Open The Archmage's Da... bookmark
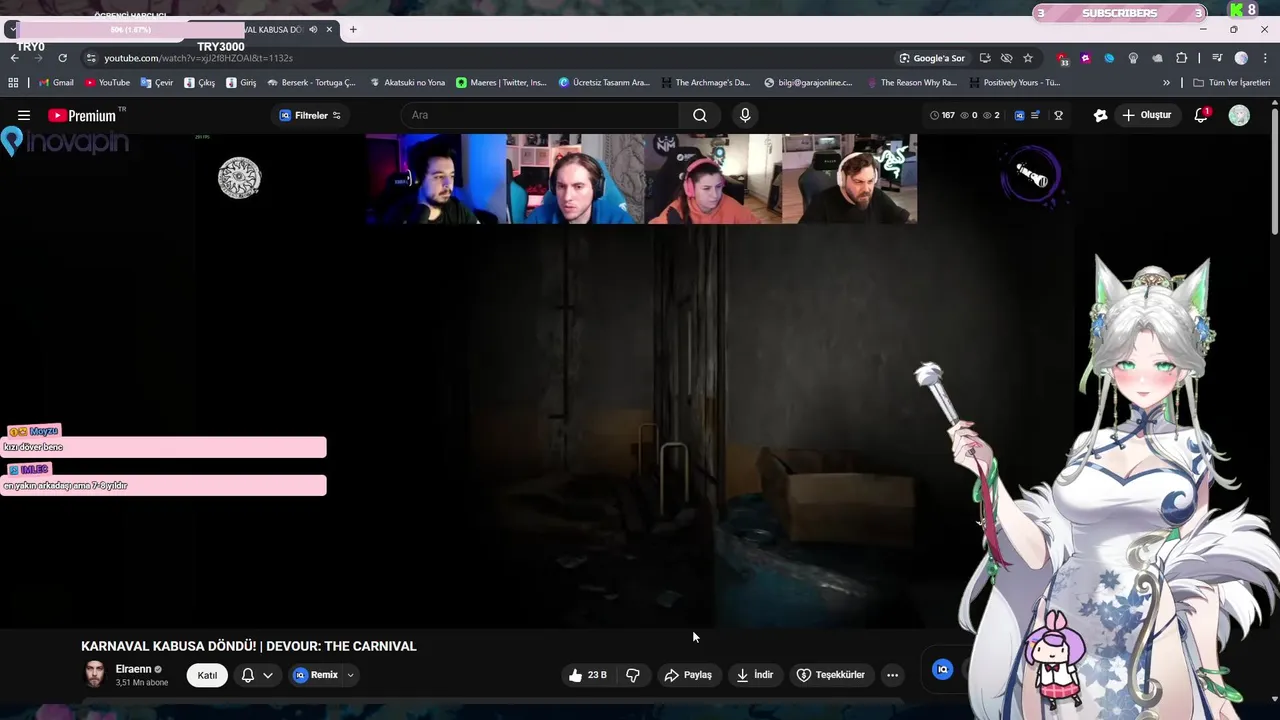1280x720 pixels. (x=705, y=83)
